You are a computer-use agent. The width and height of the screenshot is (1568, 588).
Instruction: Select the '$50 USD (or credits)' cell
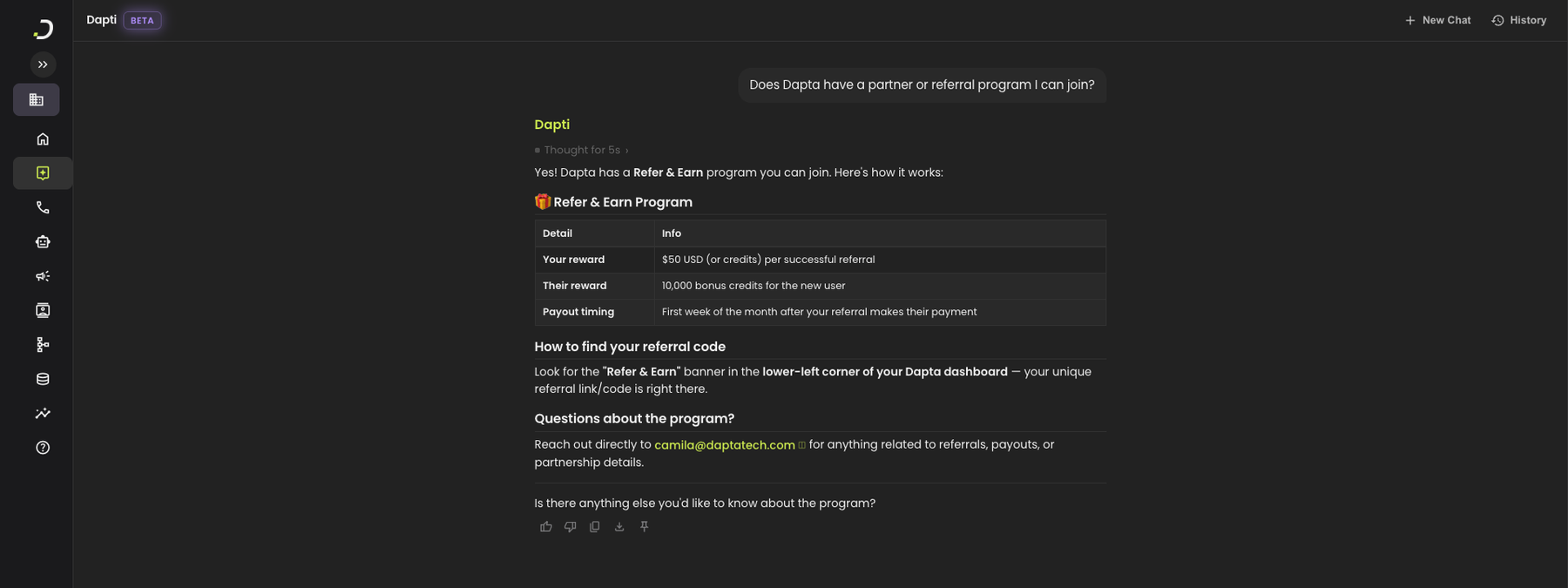880,260
